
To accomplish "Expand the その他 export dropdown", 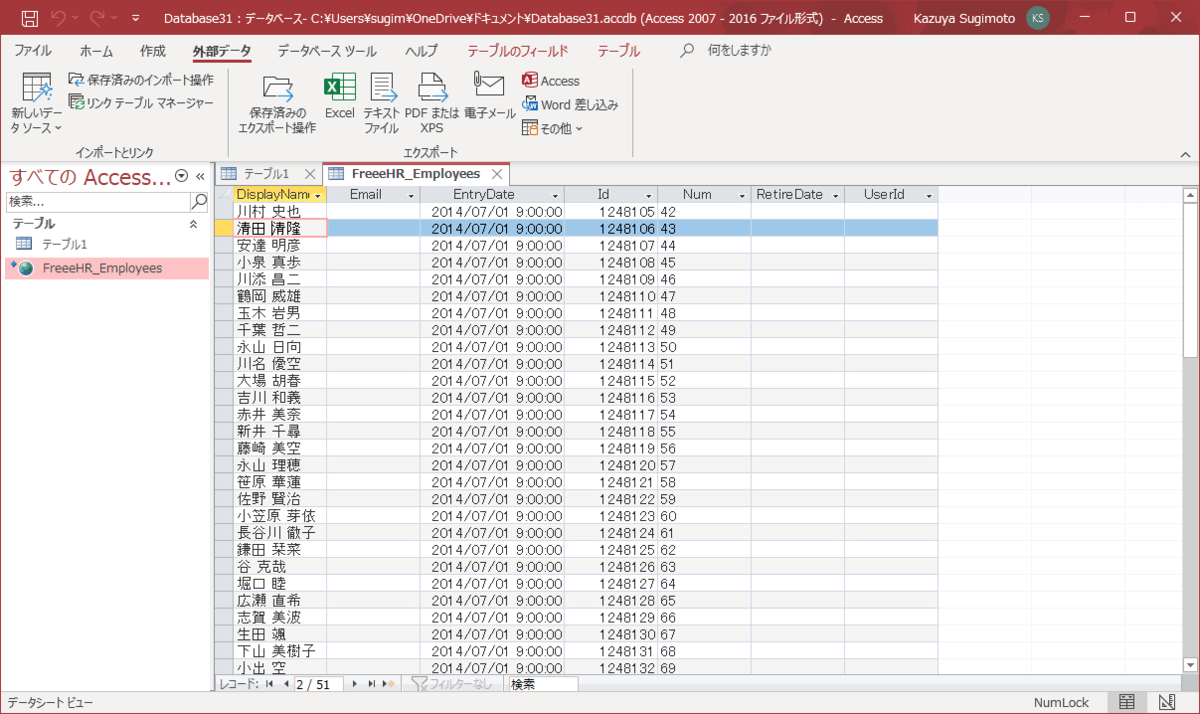I will pos(552,128).
